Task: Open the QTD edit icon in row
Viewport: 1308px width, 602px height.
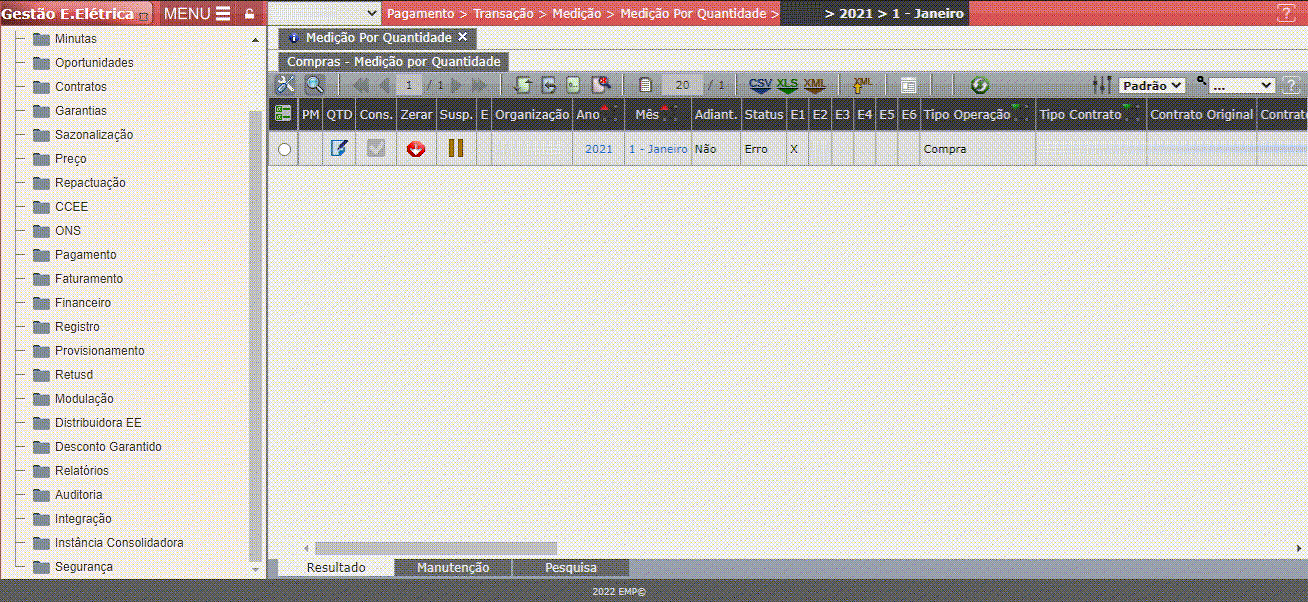Action: 339,149
